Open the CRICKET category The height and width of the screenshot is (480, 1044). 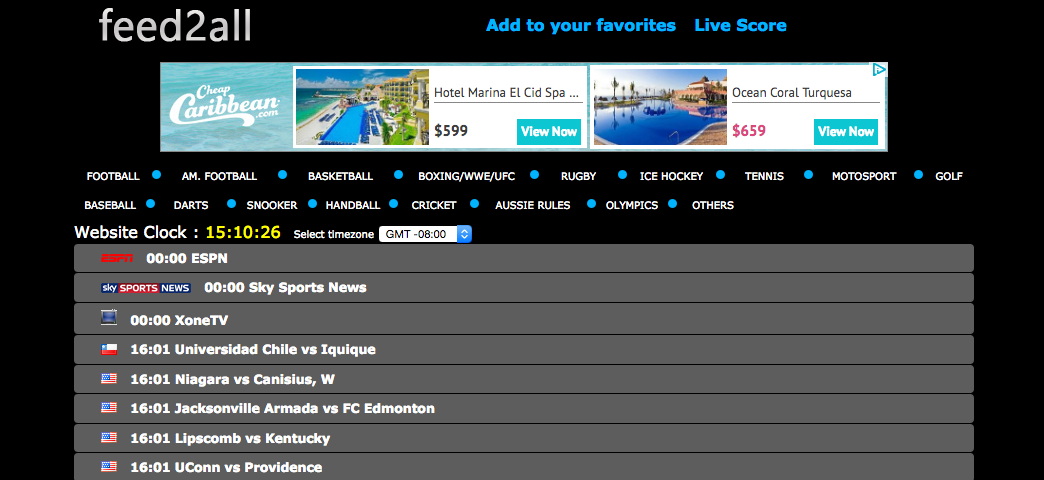point(434,205)
